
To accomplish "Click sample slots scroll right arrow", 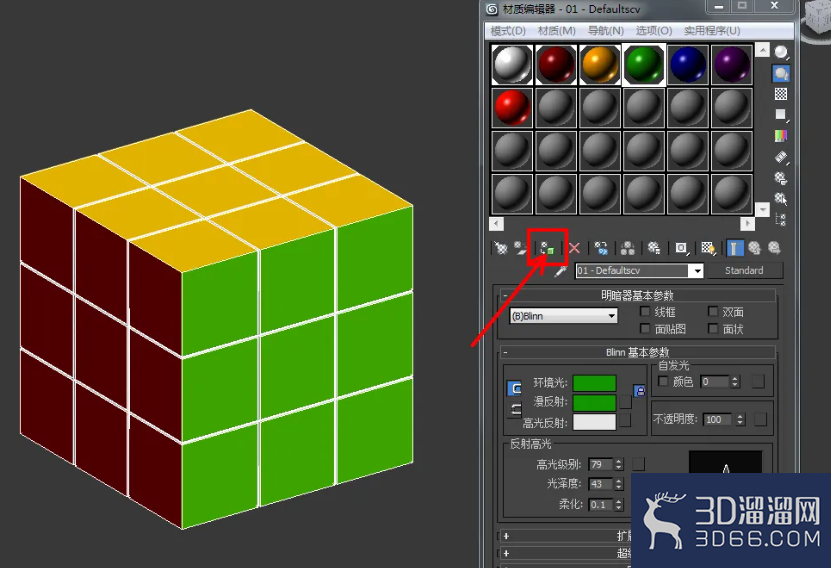I will pyautogui.click(x=746, y=223).
